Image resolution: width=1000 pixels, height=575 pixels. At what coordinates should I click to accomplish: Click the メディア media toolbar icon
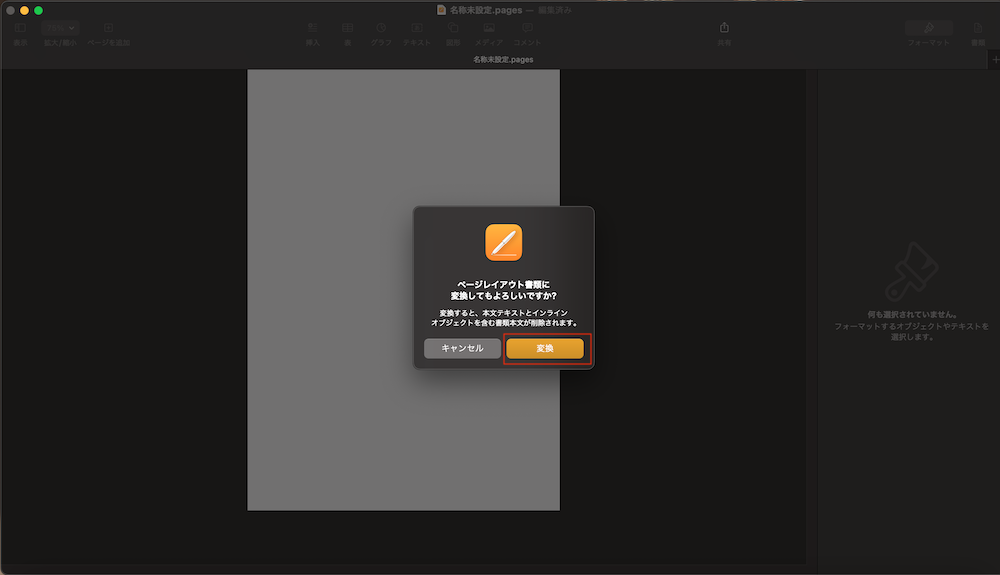coord(489,28)
